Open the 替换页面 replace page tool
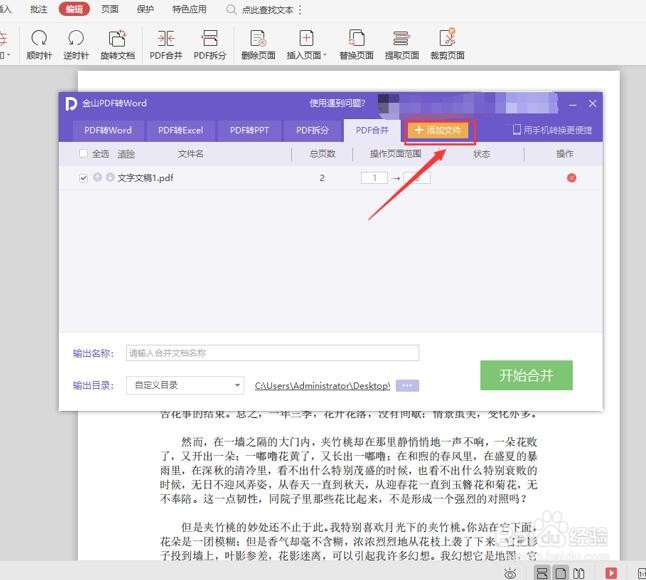This screenshot has height=580, width=646. tap(356, 44)
